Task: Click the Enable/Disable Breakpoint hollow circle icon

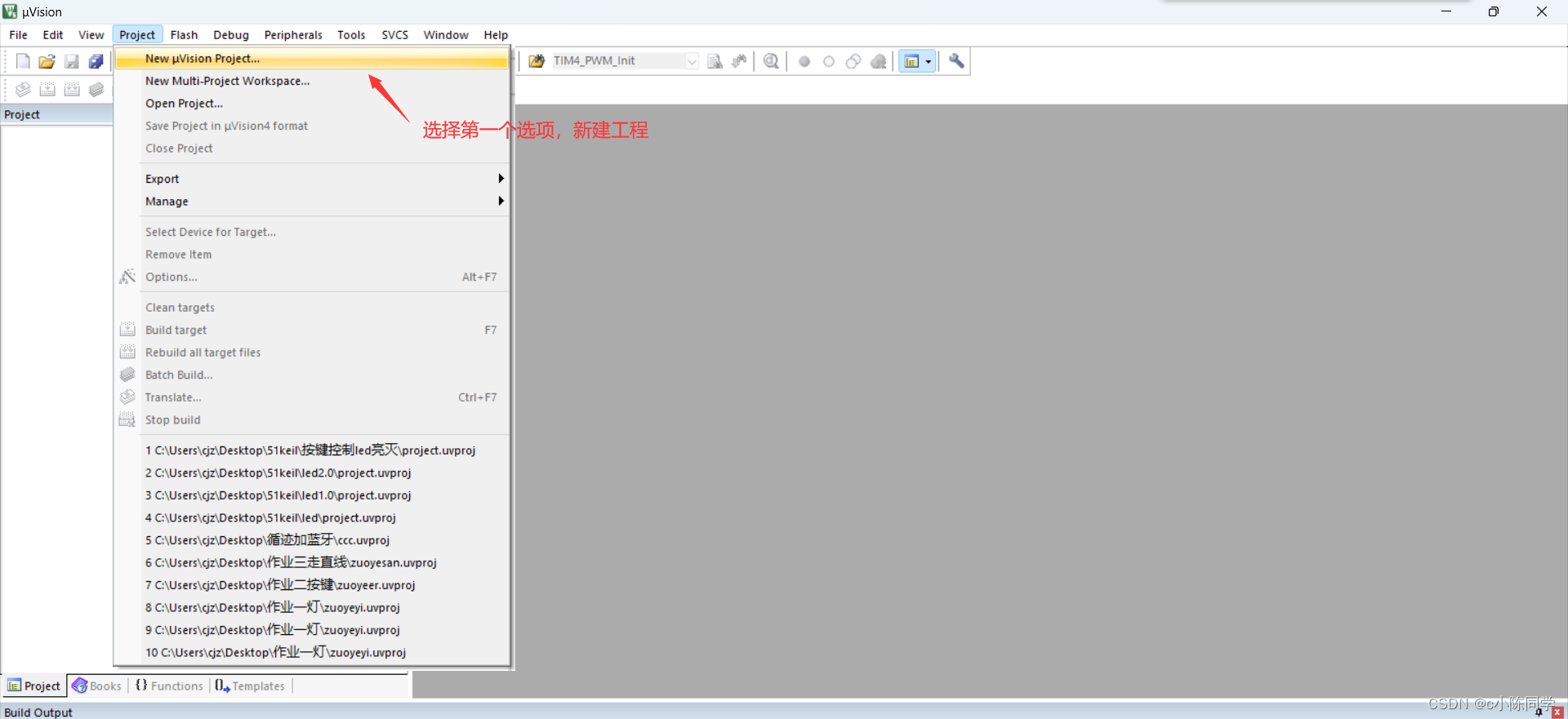Action: point(829,61)
